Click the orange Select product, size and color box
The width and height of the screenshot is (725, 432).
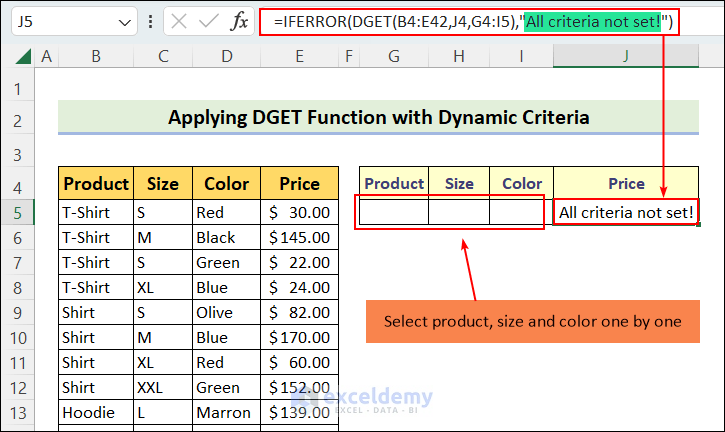tap(533, 321)
